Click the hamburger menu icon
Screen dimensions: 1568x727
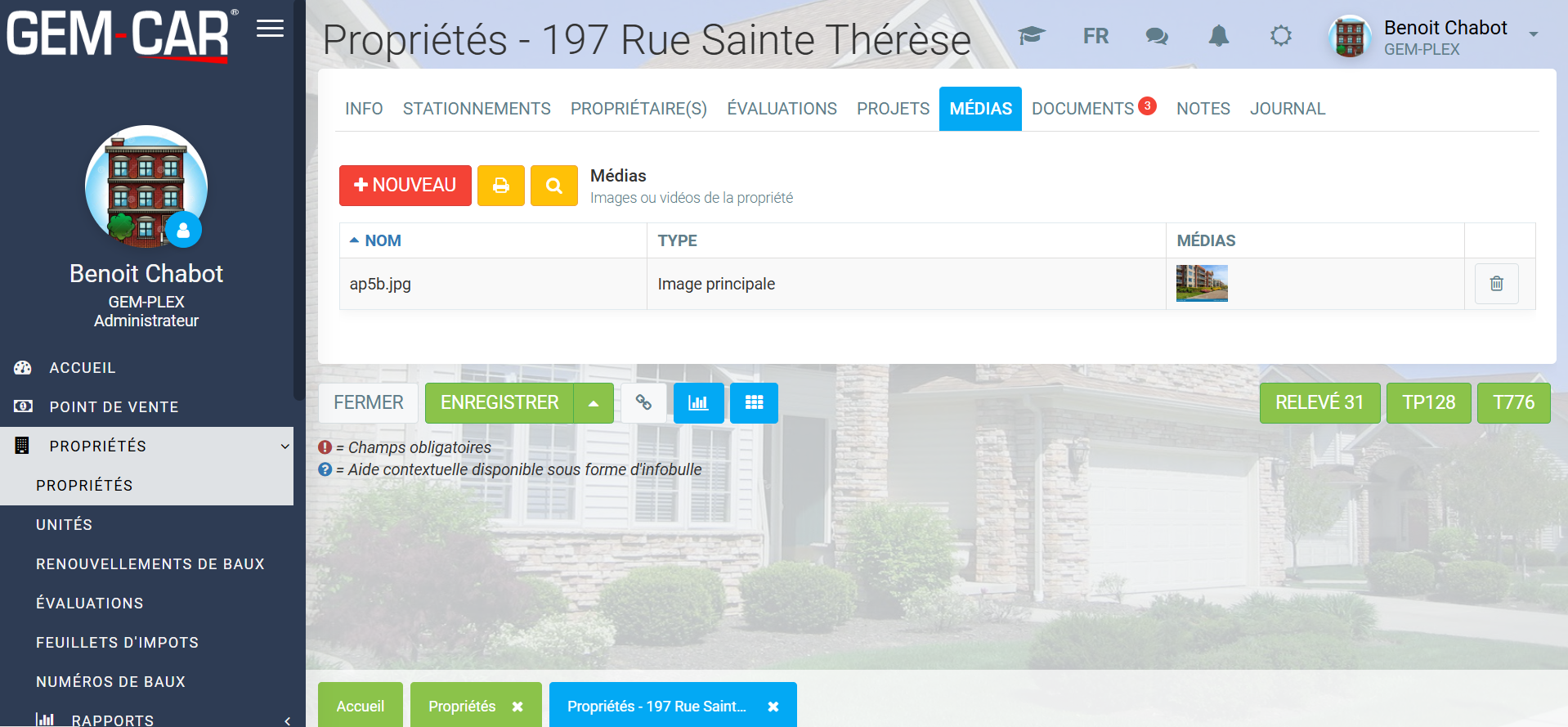270,29
